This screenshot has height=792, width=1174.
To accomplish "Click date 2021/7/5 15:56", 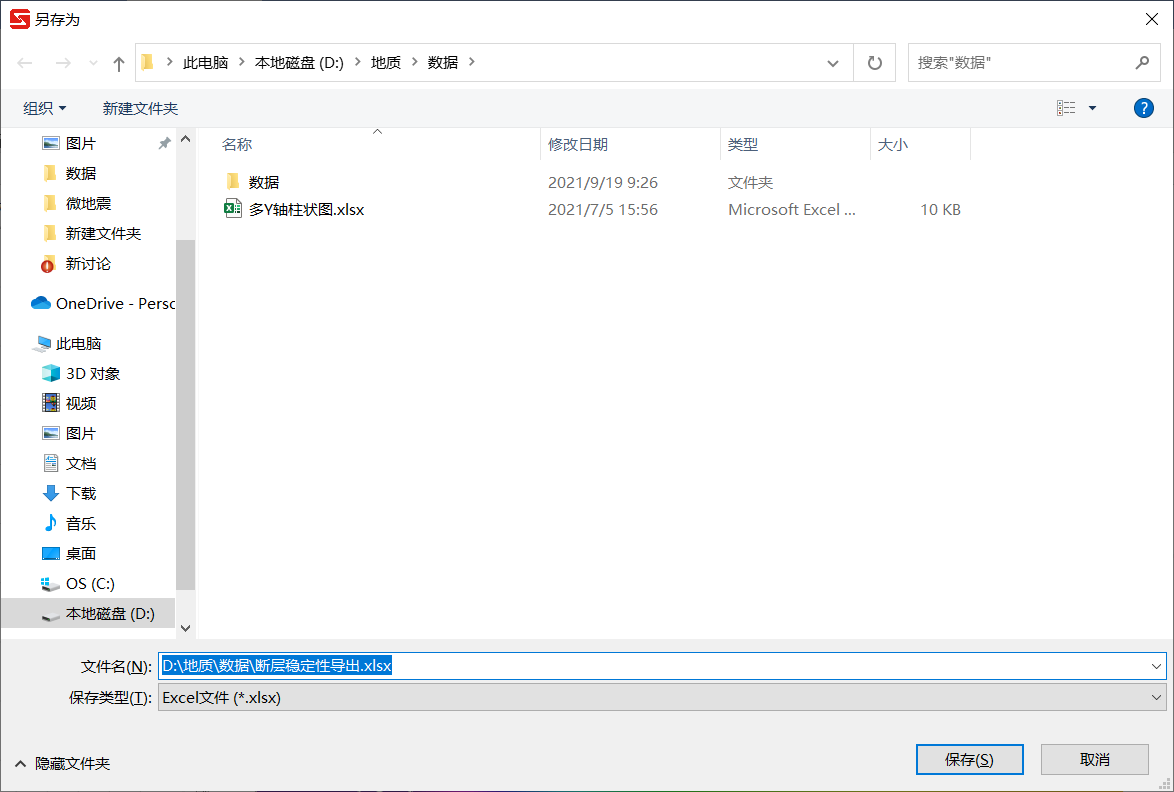I will point(603,210).
